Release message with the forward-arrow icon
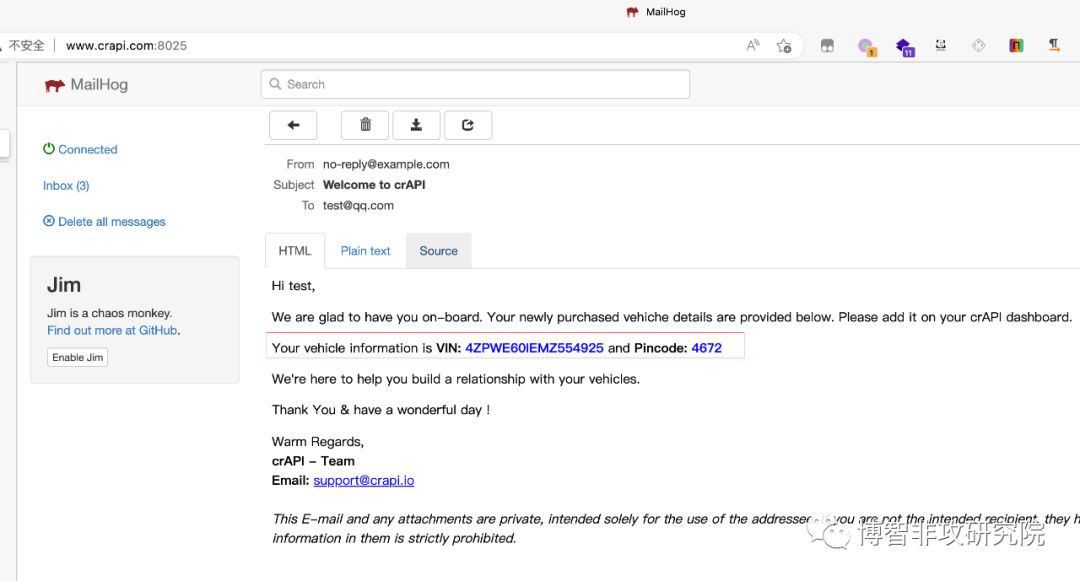The image size is (1080, 581). (x=468, y=125)
